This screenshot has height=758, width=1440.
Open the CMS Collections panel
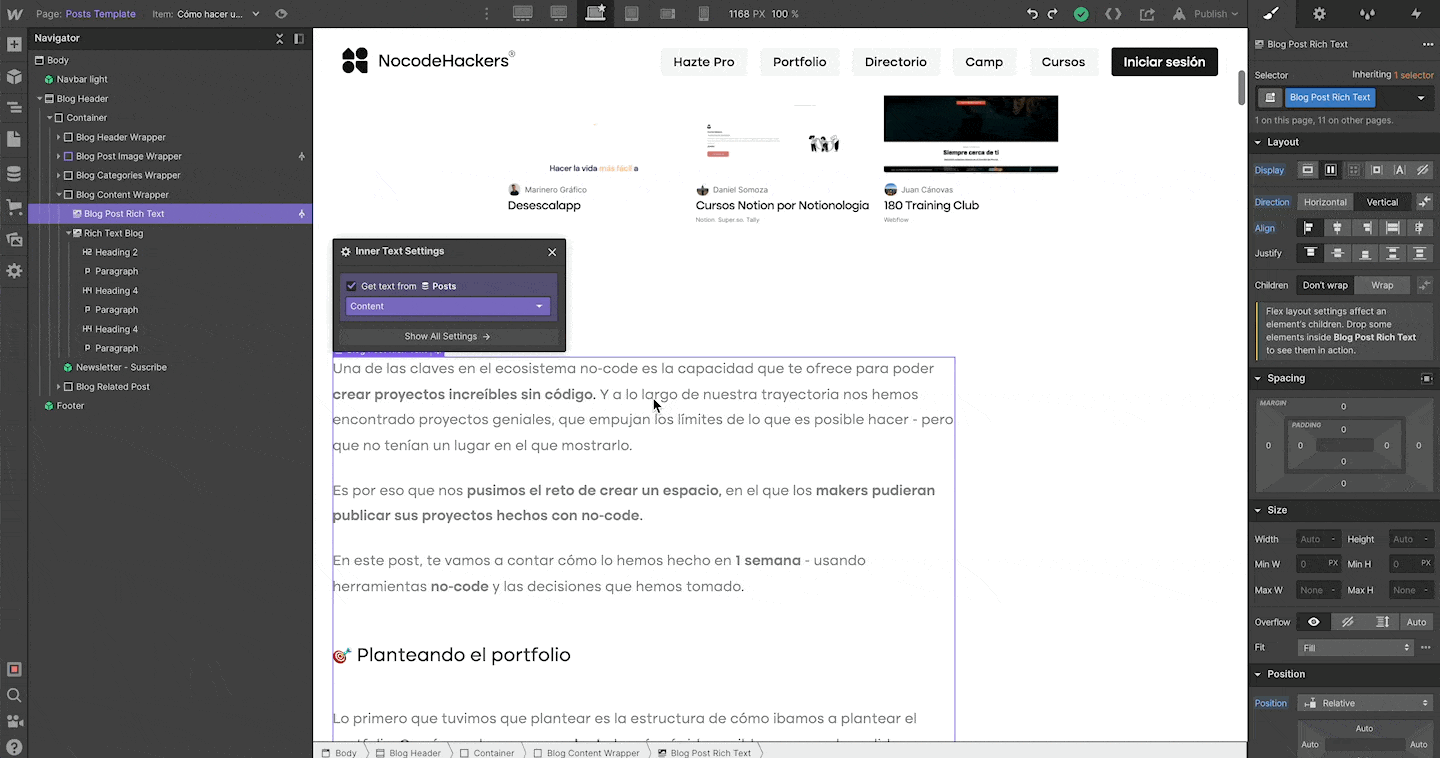(x=14, y=174)
